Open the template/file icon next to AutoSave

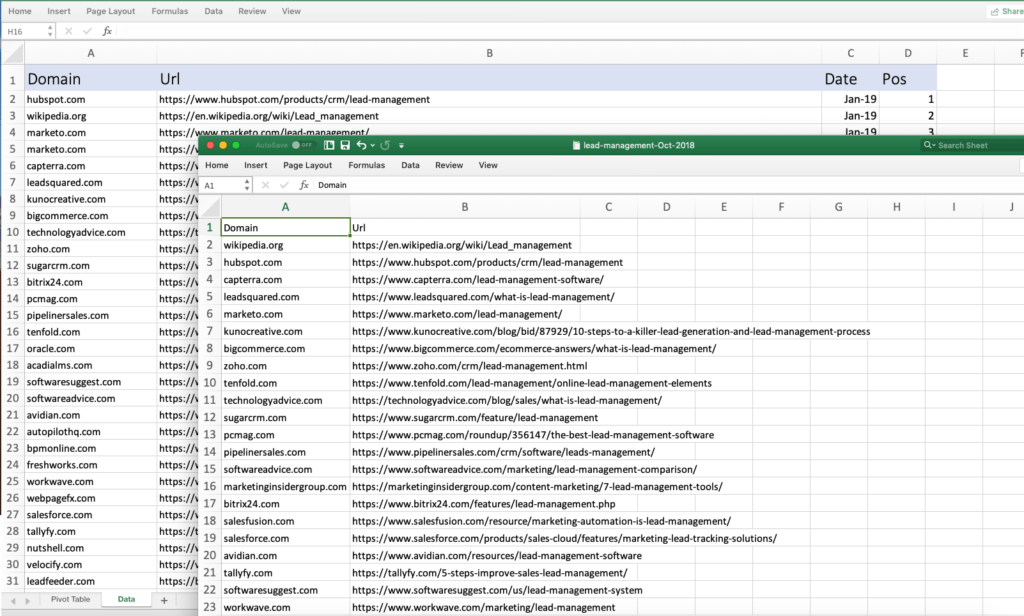pyautogui.click(x=329, y=145)
